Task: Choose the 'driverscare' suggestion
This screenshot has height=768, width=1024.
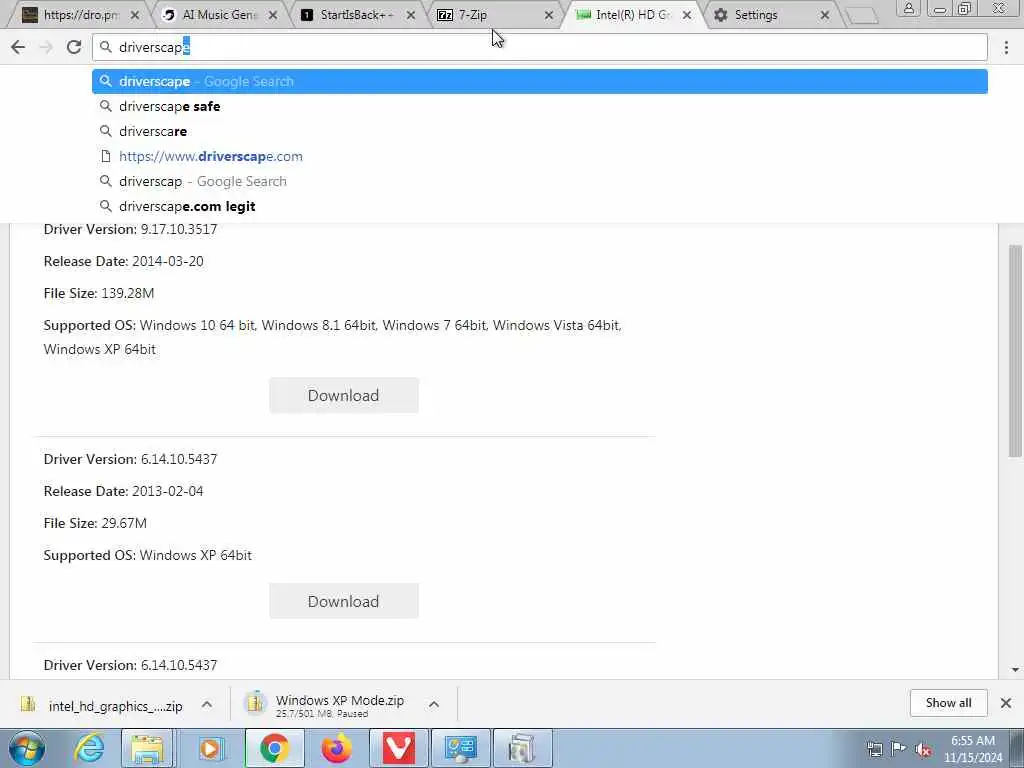Action: 539,131
